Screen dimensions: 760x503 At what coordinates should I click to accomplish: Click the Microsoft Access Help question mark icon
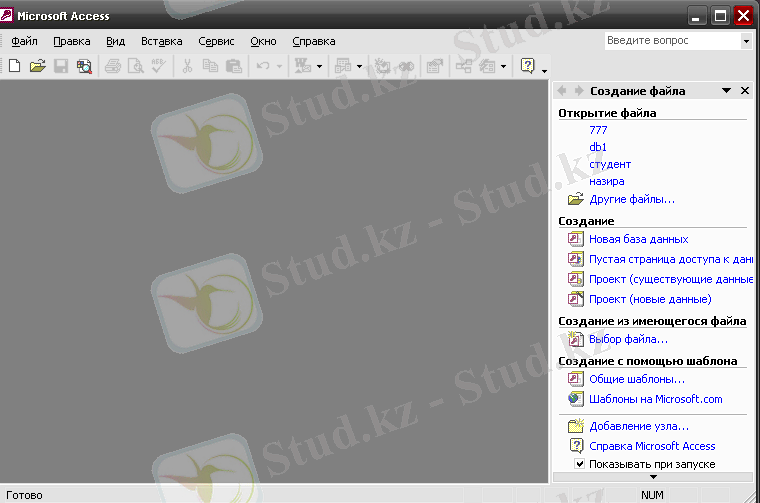527,66
